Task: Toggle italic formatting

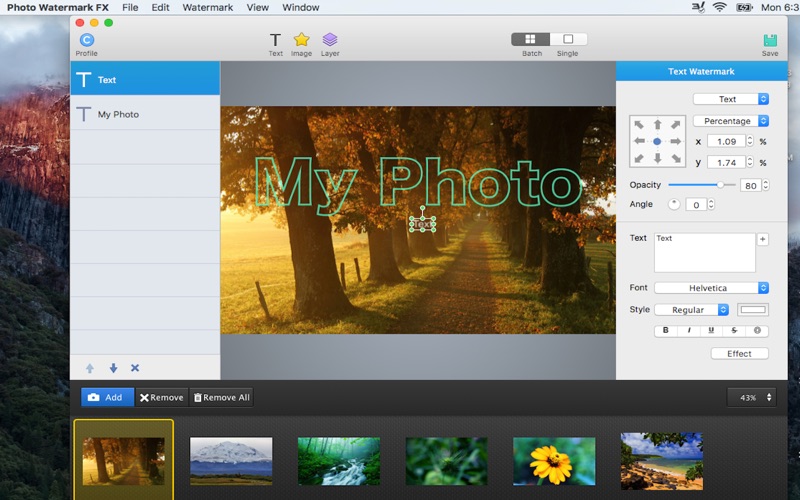Action: pyautogui.click(x=689, y=331)
